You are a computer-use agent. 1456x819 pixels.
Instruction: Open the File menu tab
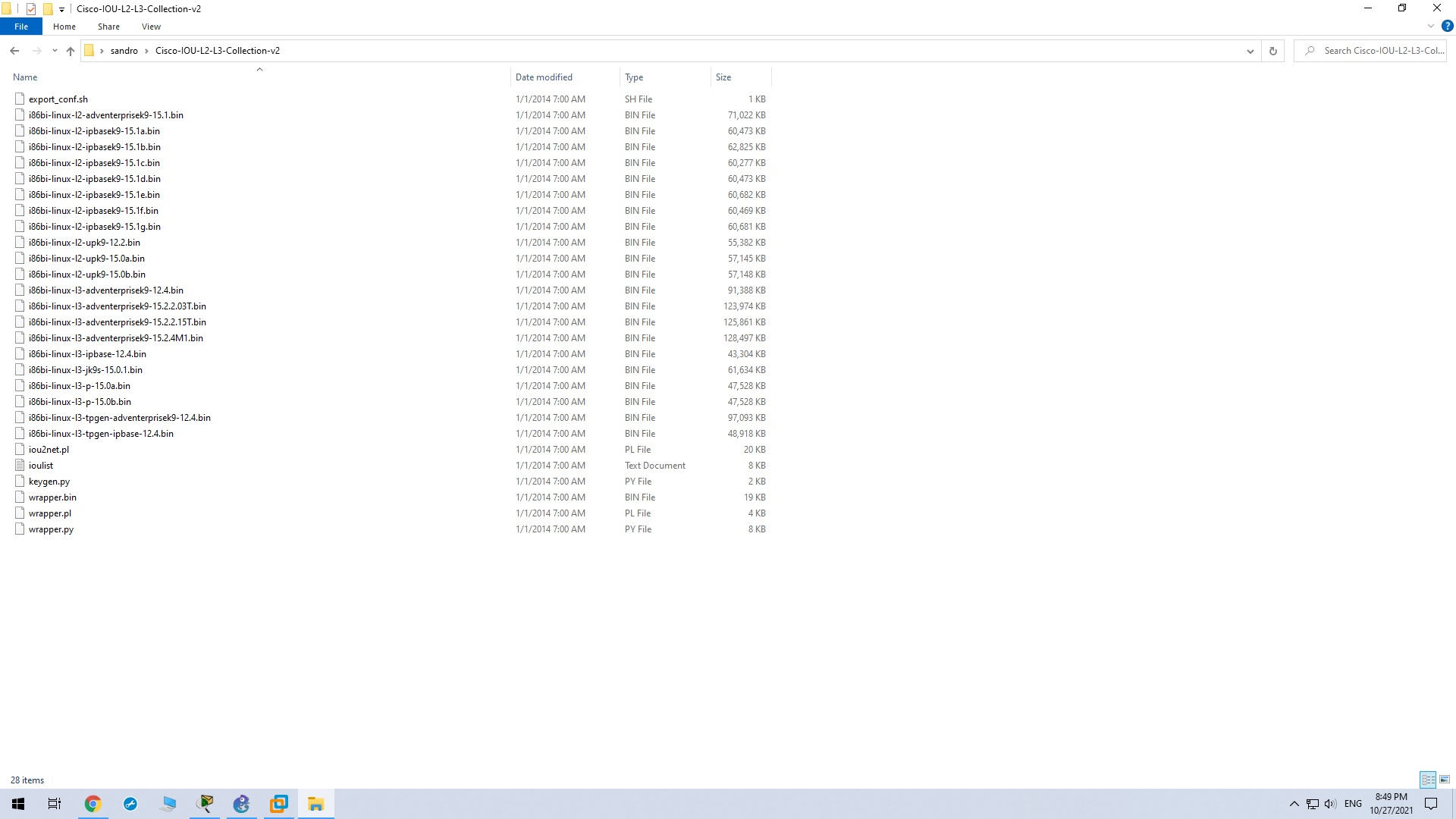tap(21, 27)
